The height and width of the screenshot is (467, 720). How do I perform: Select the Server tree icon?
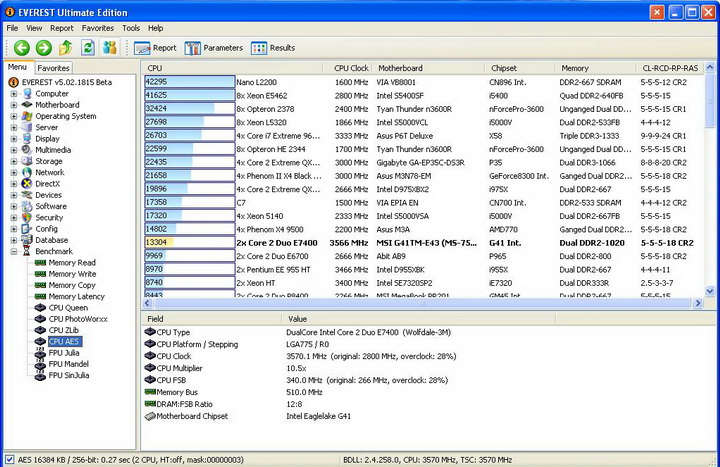pyautogui.click(x=27, y=127)
